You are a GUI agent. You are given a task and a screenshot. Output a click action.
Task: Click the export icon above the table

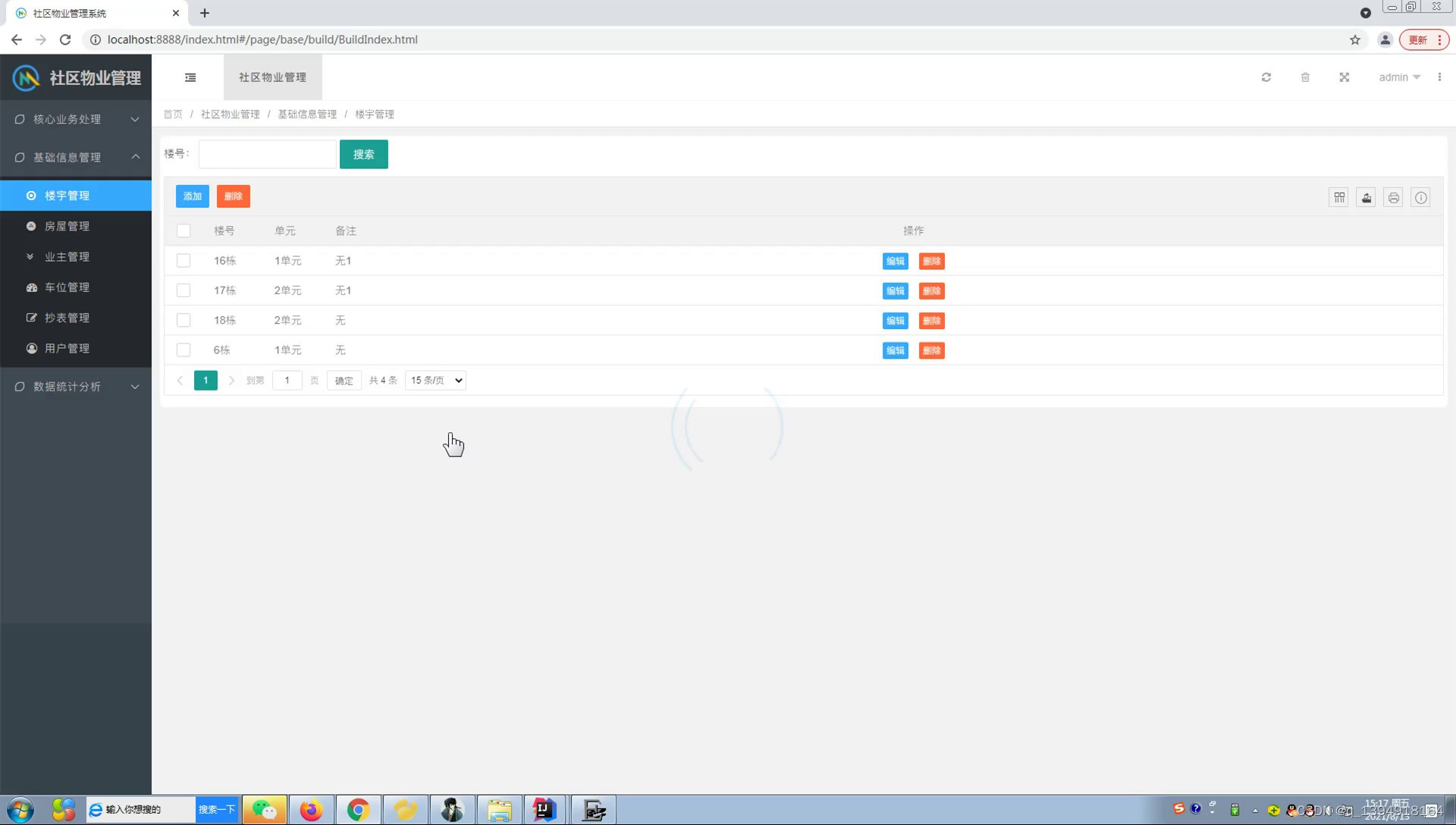(x=1366, y=198)
